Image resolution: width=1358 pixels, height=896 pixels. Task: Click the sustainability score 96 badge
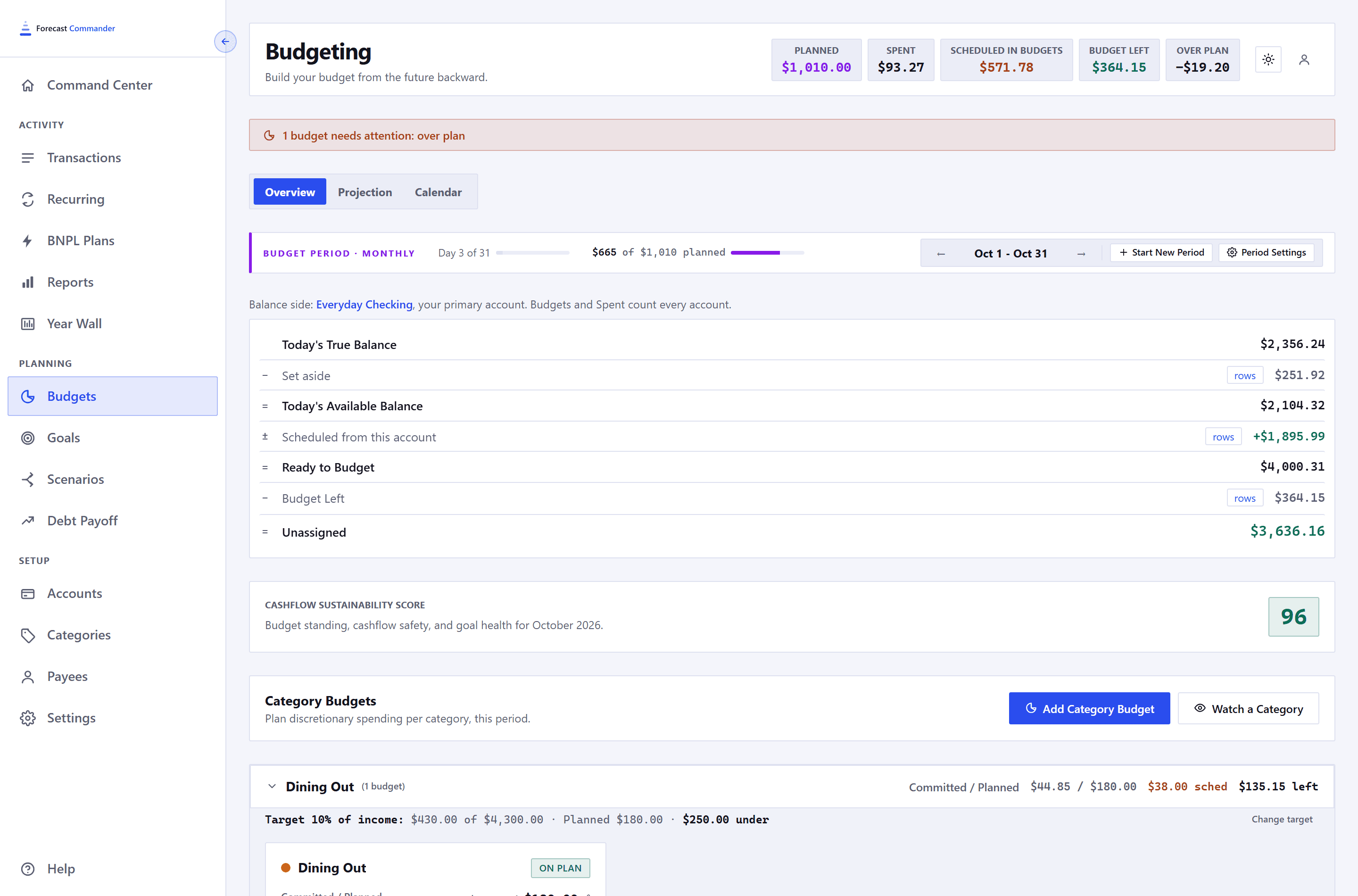point(1293,616)
